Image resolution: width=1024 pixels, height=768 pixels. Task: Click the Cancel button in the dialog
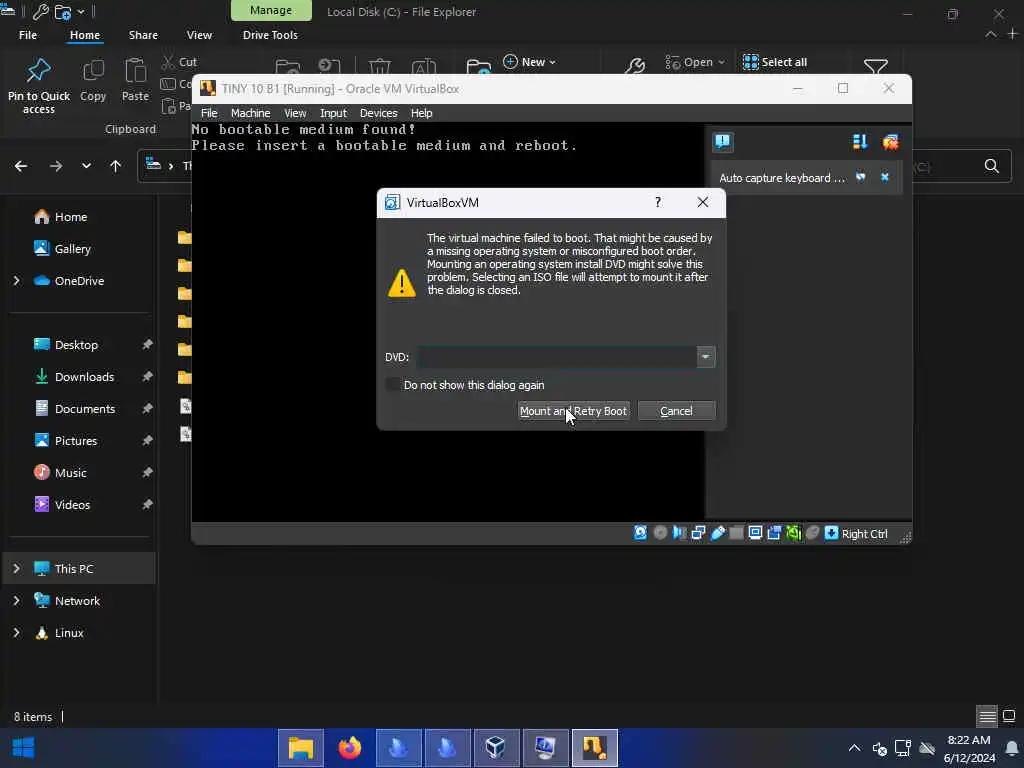pyautogui.click(x=676, y=411)
